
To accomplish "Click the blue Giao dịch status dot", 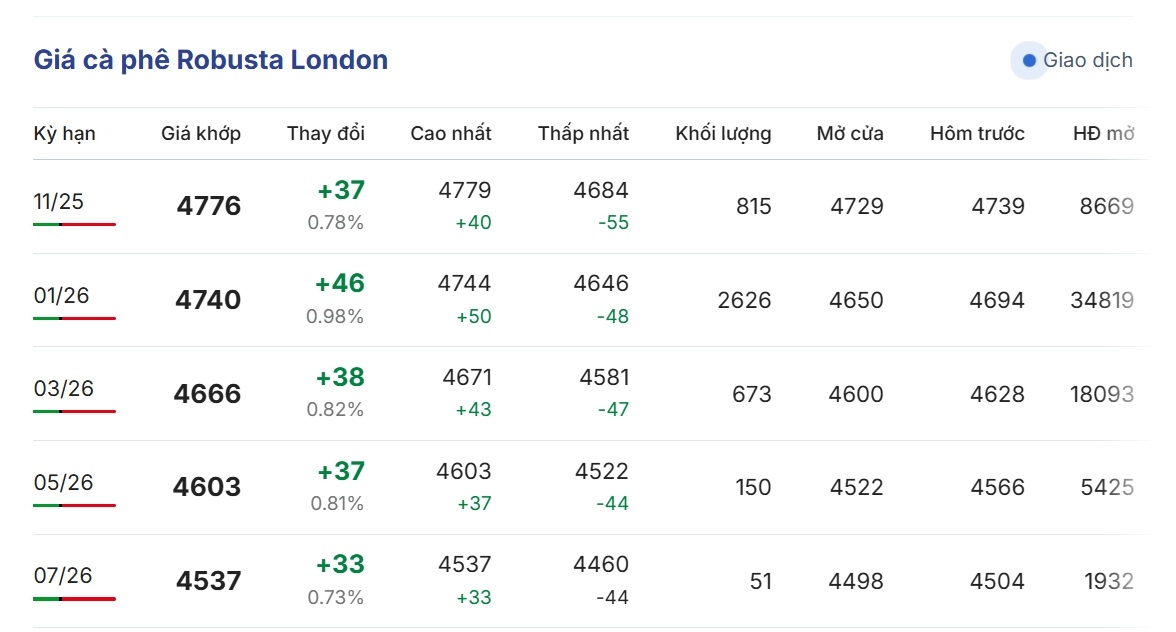I will pyautogui.click(x=1029, y=61).
